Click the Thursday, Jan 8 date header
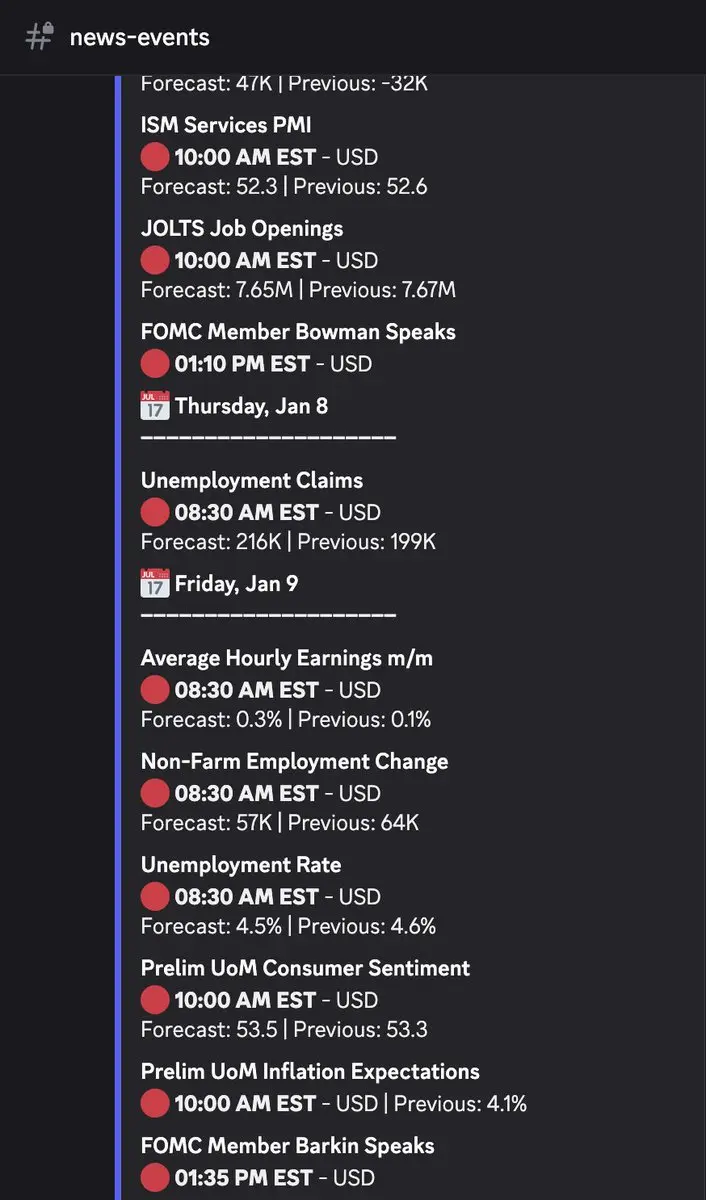 [251, 406]
